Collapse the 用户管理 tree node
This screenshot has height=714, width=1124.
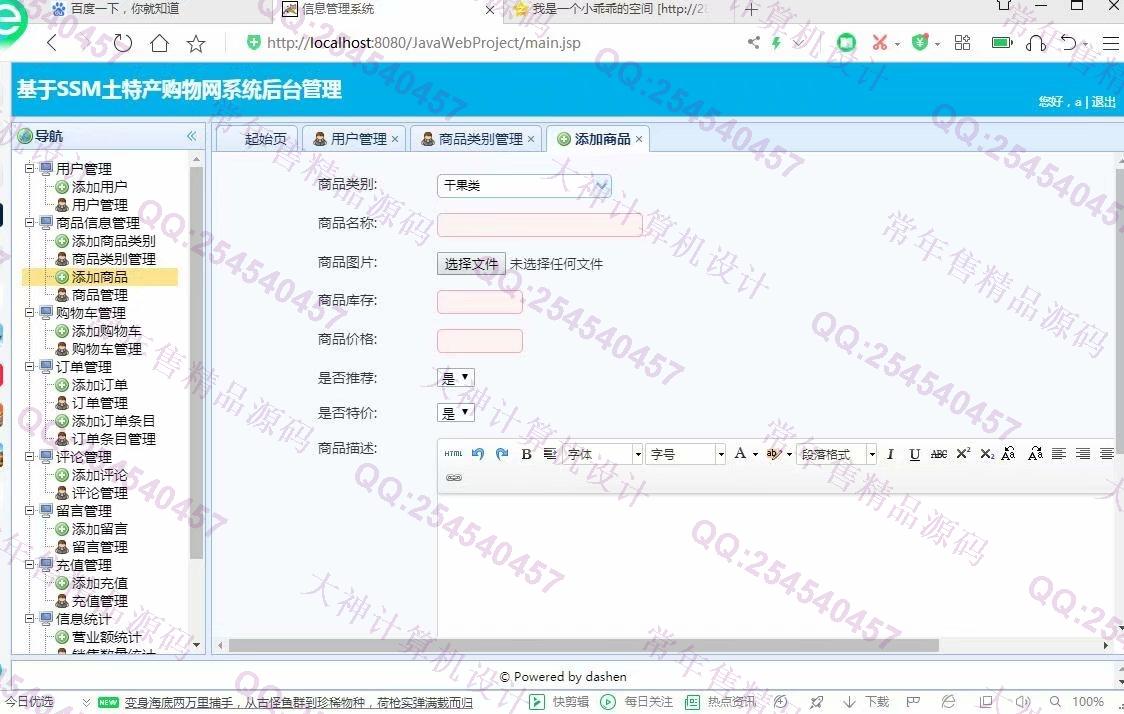30,169
